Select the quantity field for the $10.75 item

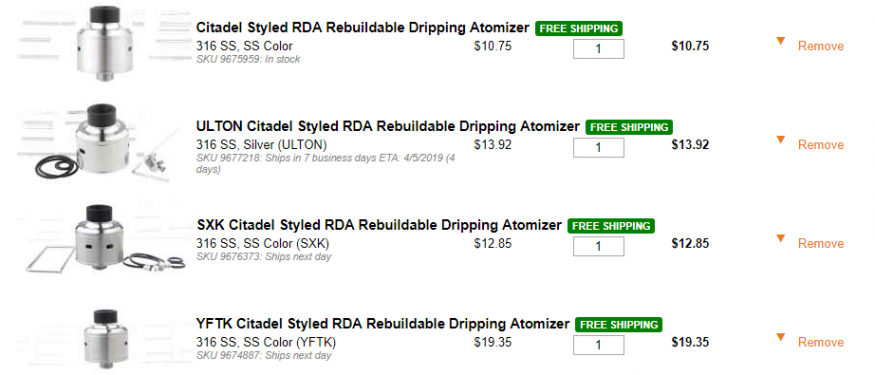[x=598, y=49]
